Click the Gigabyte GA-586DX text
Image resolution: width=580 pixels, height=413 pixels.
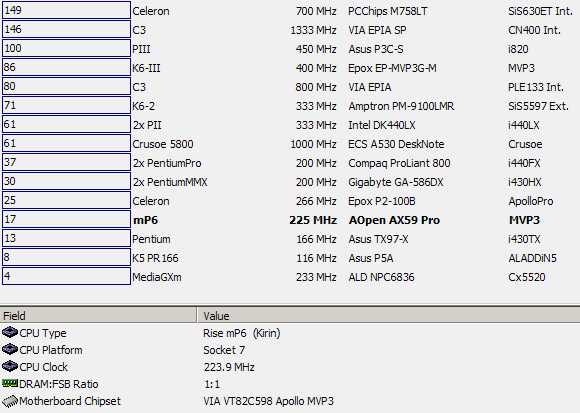[x=396, y=182]
